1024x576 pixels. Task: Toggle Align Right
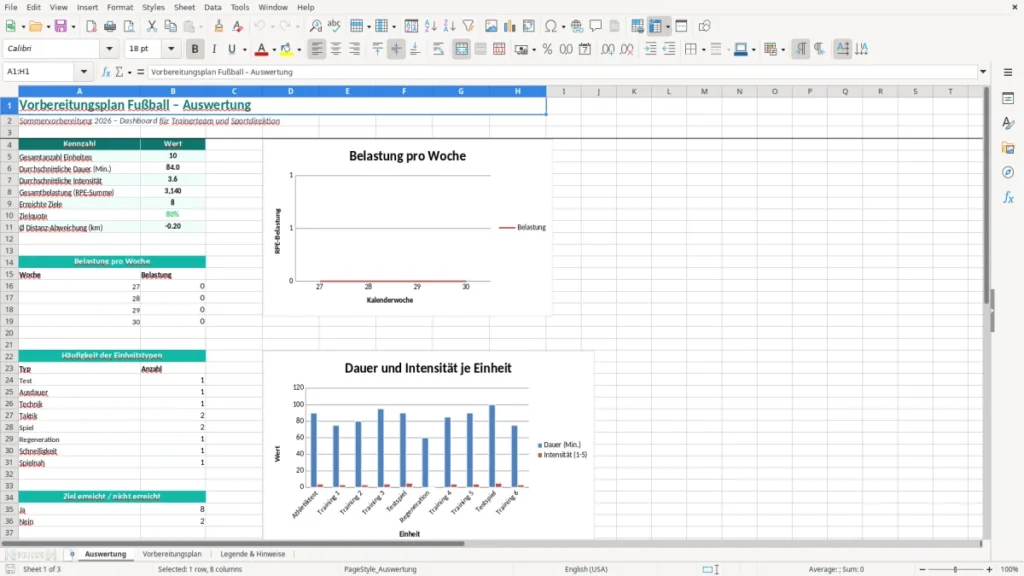(x=355, y=49)
